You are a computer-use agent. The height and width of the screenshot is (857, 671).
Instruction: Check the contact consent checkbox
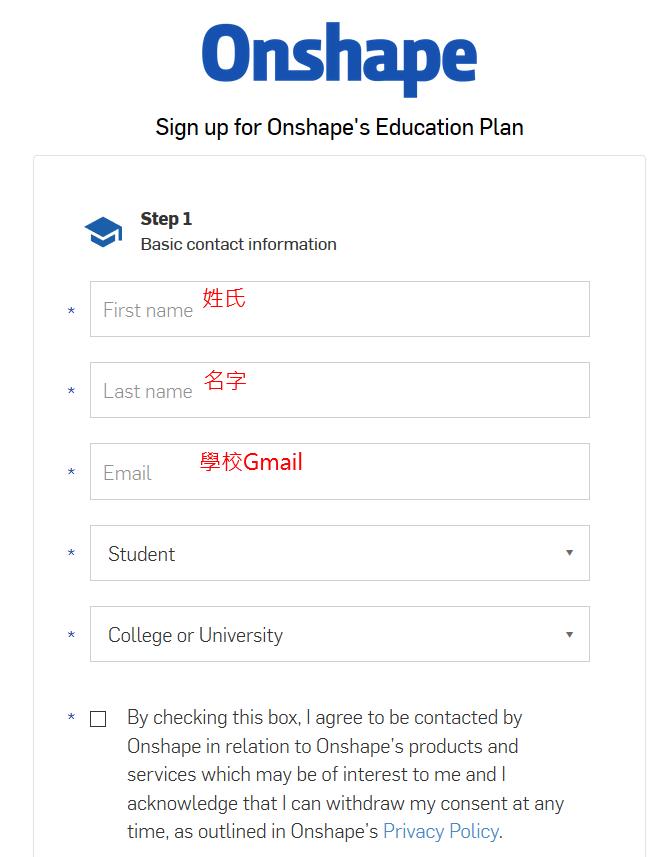(x=98, y=719)
